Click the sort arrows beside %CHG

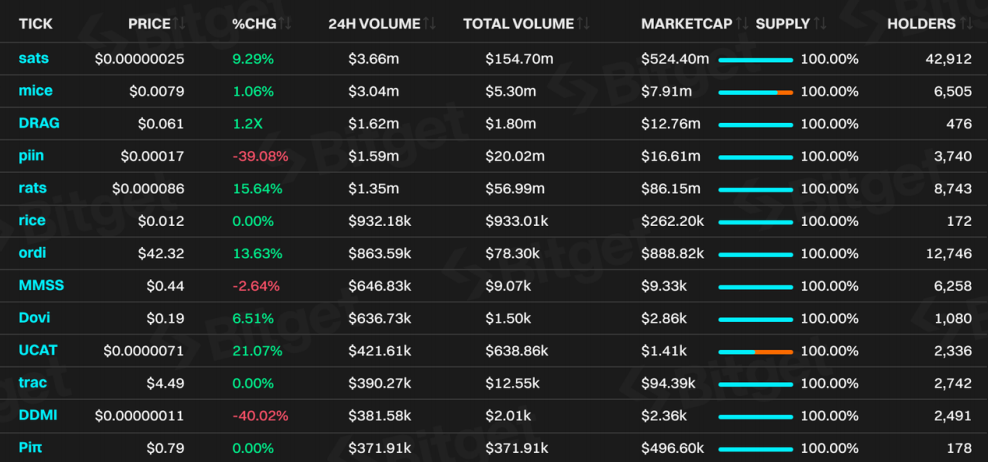(x=285, y=23)
